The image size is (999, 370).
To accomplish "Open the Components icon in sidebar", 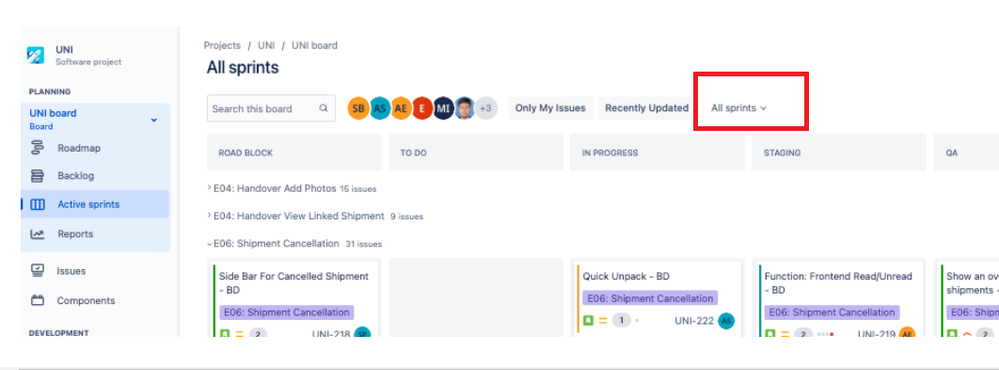I will [38, 300].
